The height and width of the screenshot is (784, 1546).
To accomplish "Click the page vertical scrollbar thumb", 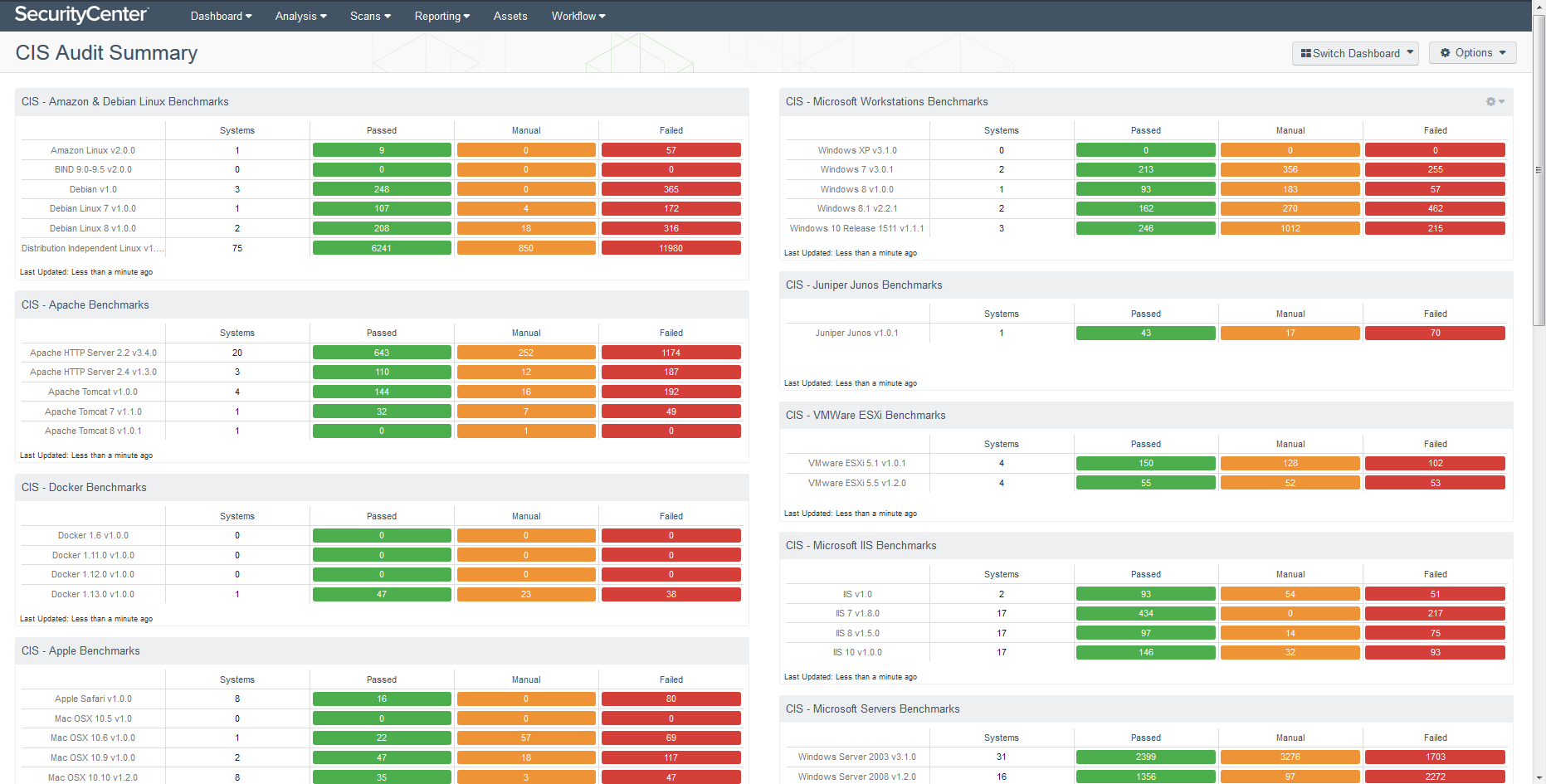I will click(1539, 170).
